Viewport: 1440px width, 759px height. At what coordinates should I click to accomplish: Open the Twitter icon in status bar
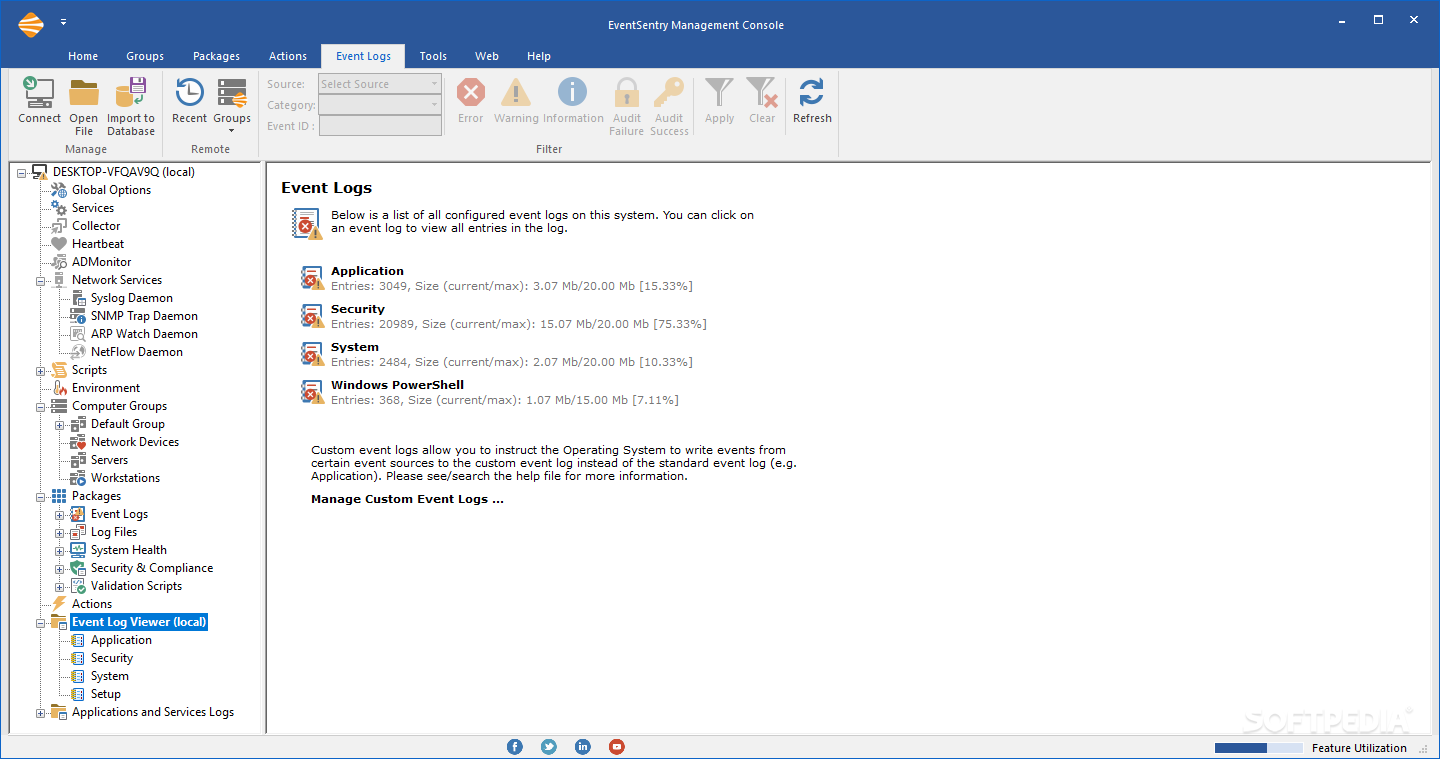pyautogui.click(x=549, y=747)
